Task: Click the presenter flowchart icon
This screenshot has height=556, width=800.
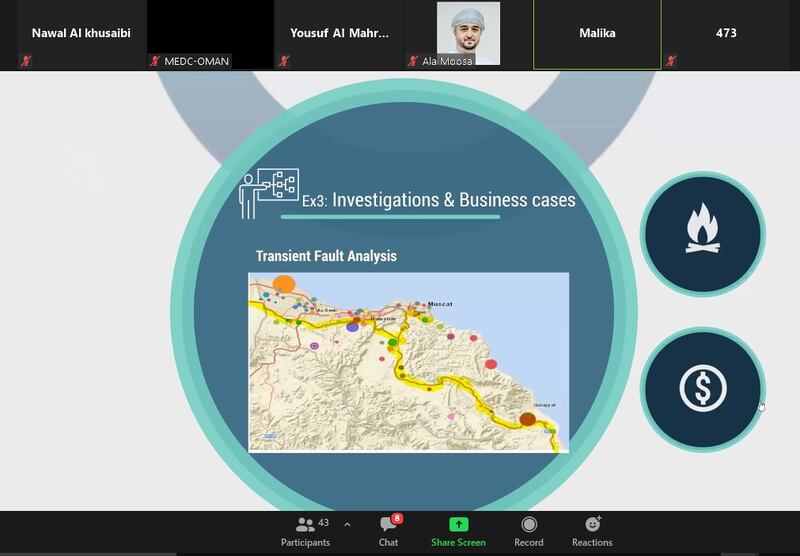Action: [x=269, y=194]
